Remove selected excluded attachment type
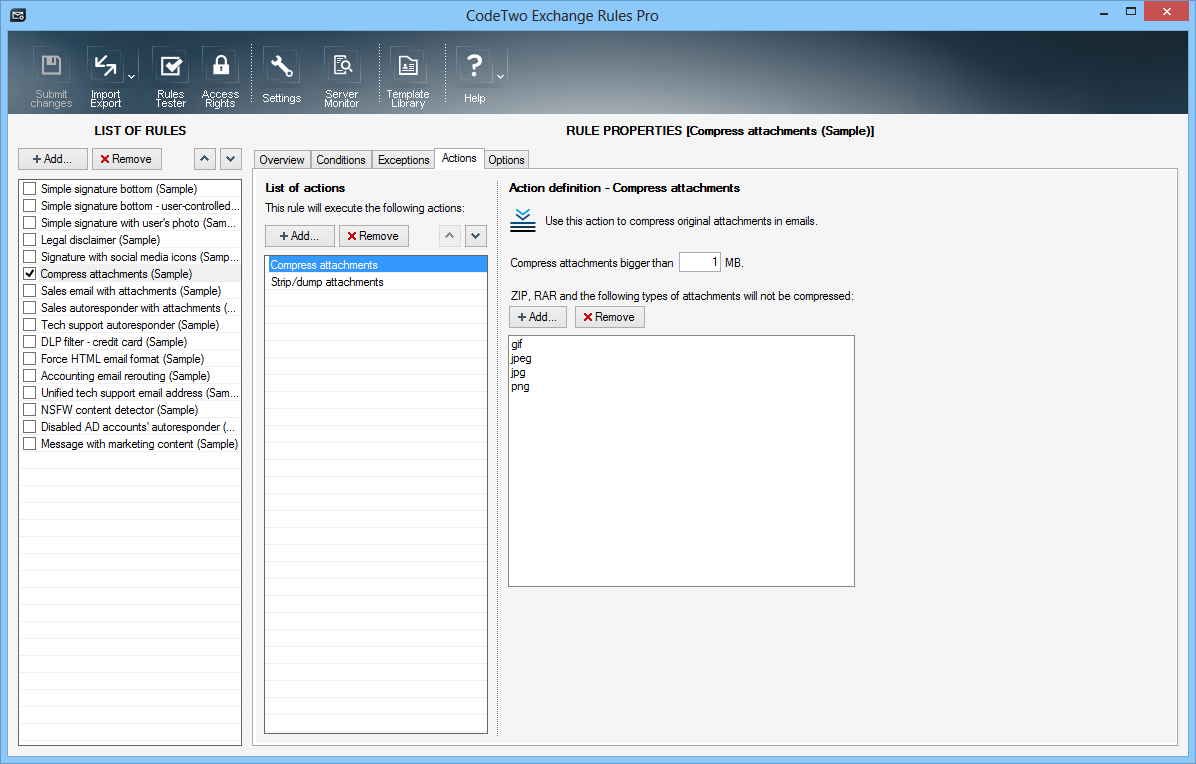The width and height of the screenshot is (1196, 764). 609,316
